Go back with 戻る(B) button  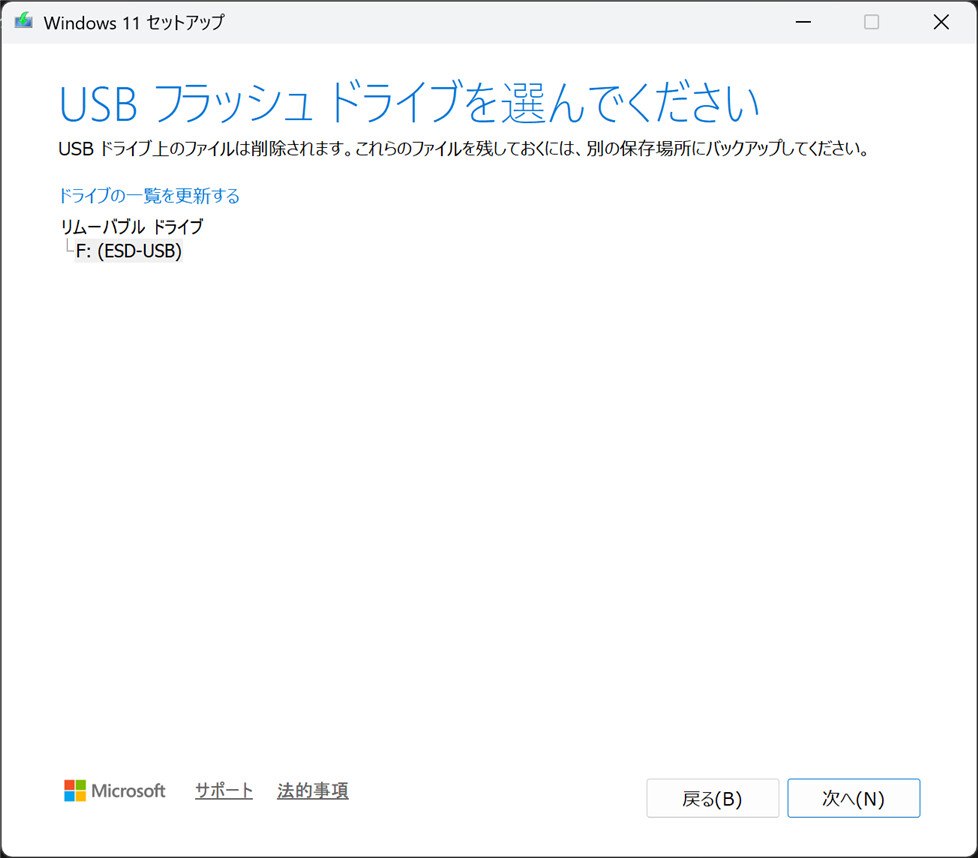(712, 798)
